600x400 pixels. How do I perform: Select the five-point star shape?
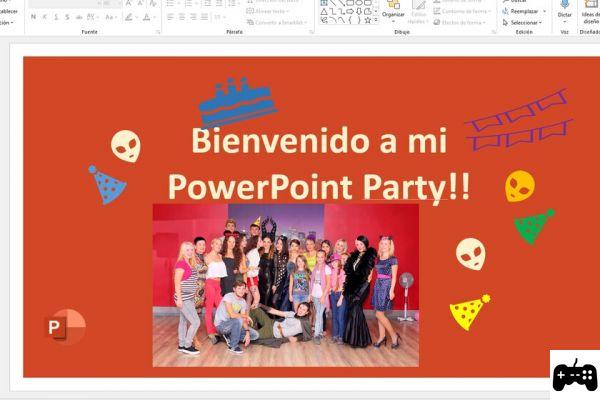tap(368, 20)
